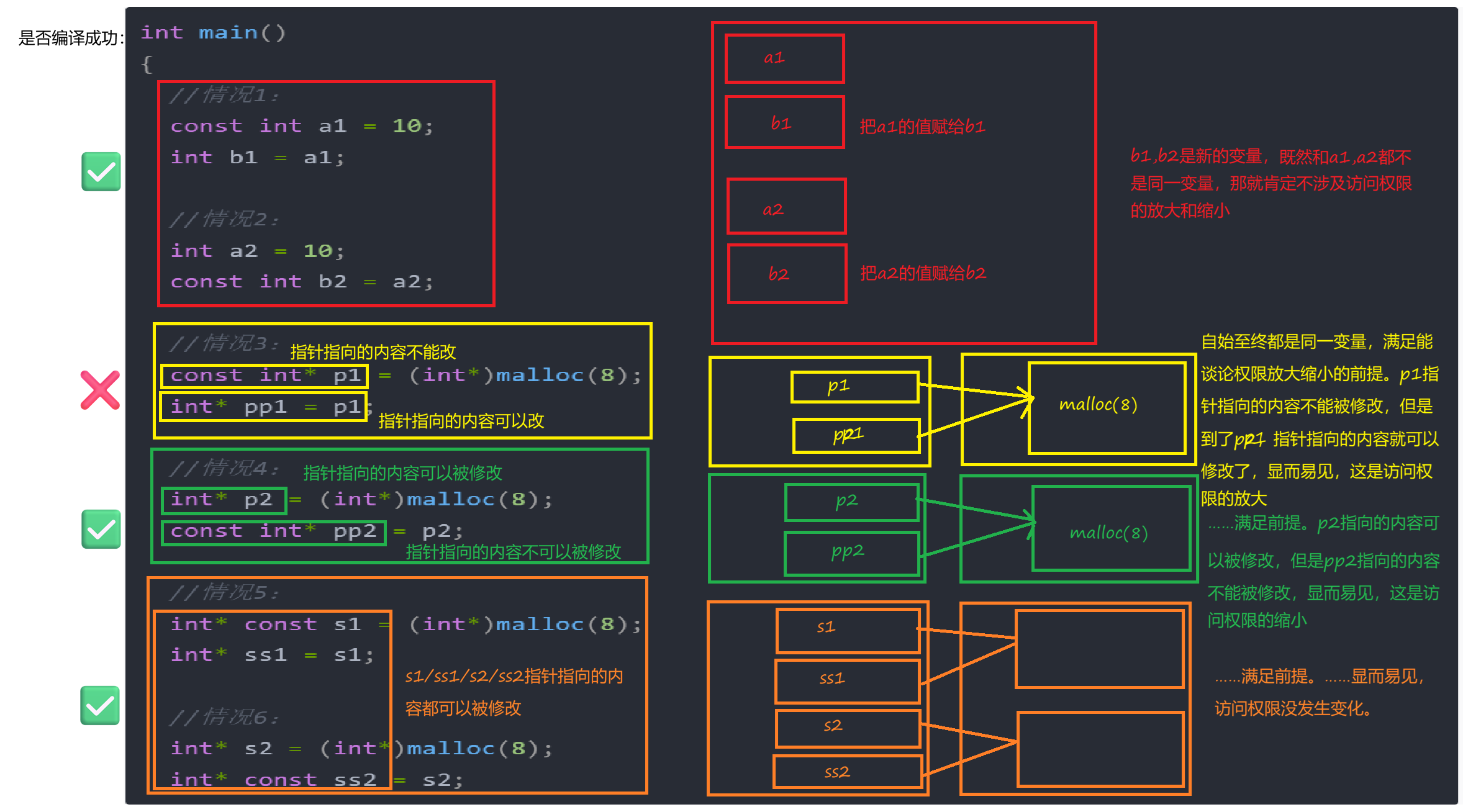The image size is (1463, 812).
Task: Select black paragraph starting '自始至终都是同一变量'
Action: pos(1320,420)
